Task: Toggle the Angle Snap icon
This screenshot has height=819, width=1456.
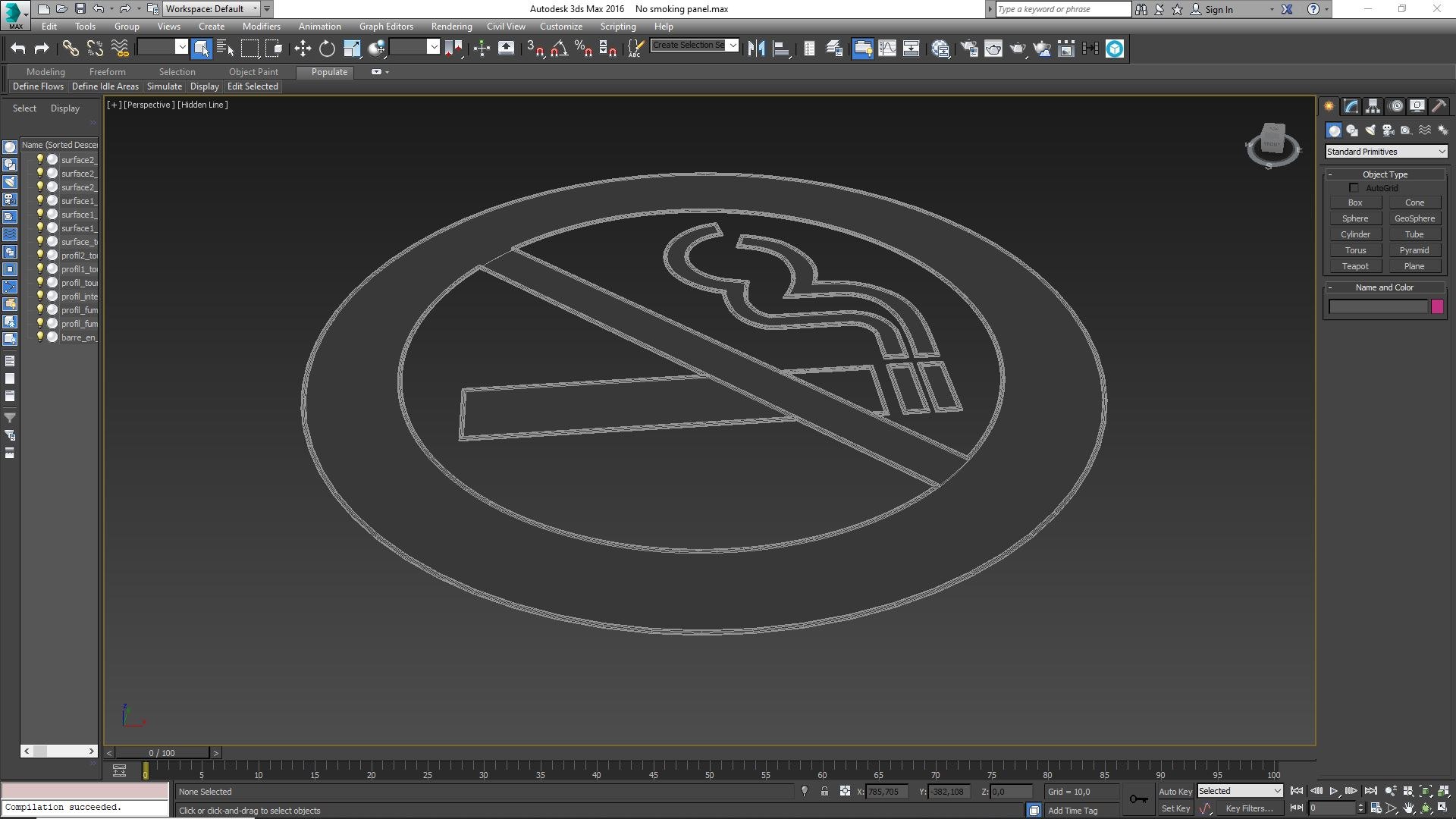Action: click(x=559, y=49)
